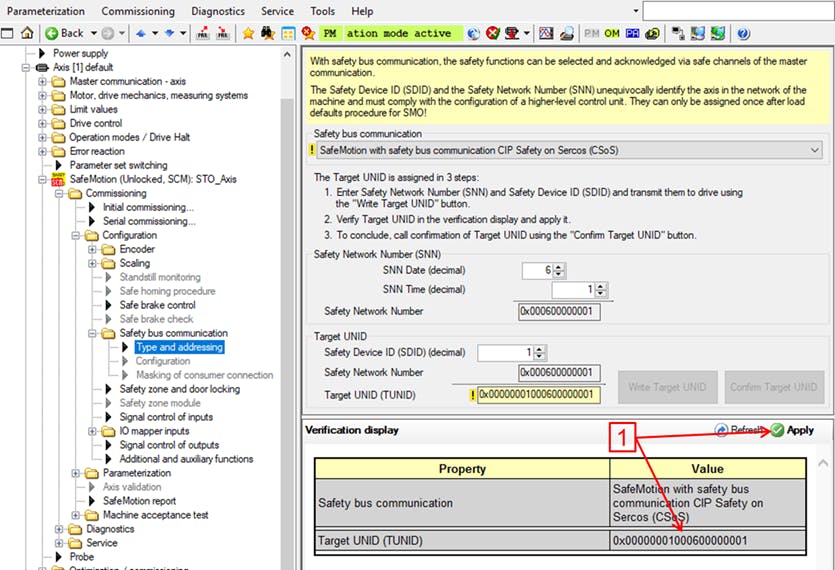Click the green Back arrow button
Image resolution: width=835 pixels, height=570 pixels.
coord(52,34)
